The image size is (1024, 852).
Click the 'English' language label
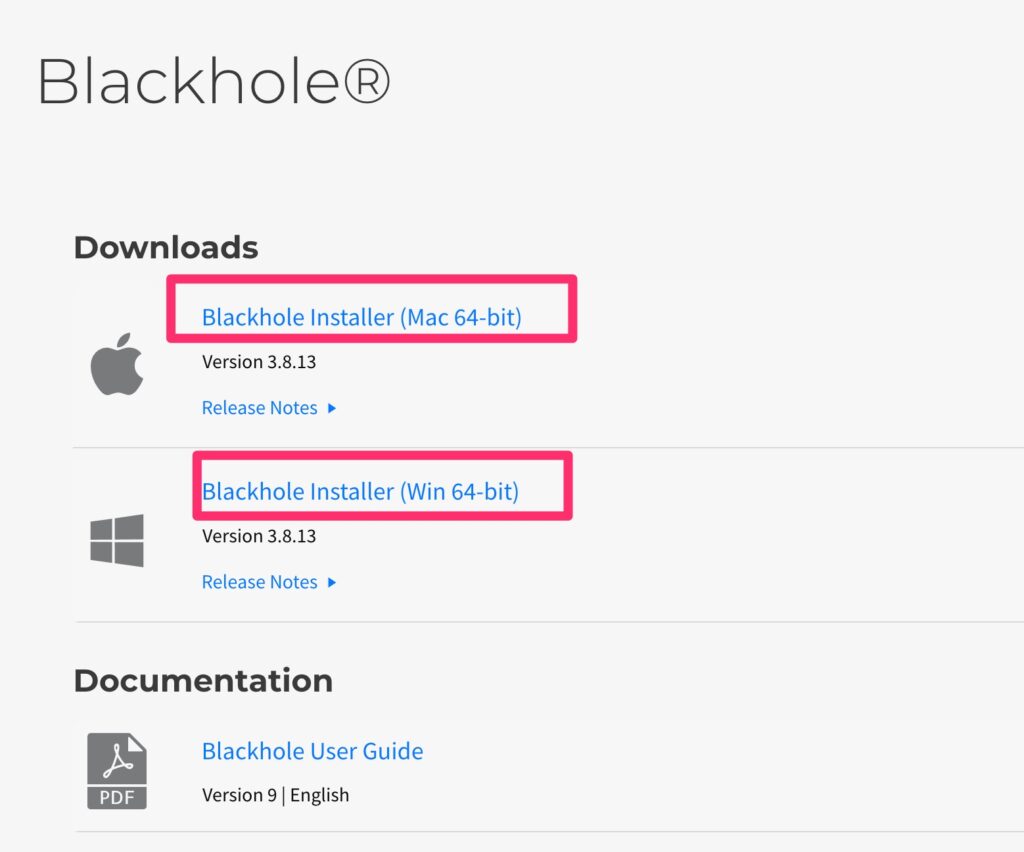pyautogui.click(x=320, y=795)
